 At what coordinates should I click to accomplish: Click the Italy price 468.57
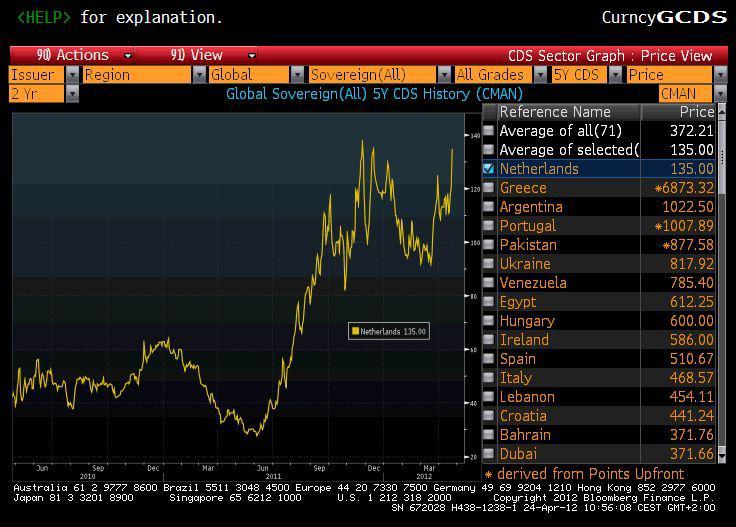[x=691, y=378]
